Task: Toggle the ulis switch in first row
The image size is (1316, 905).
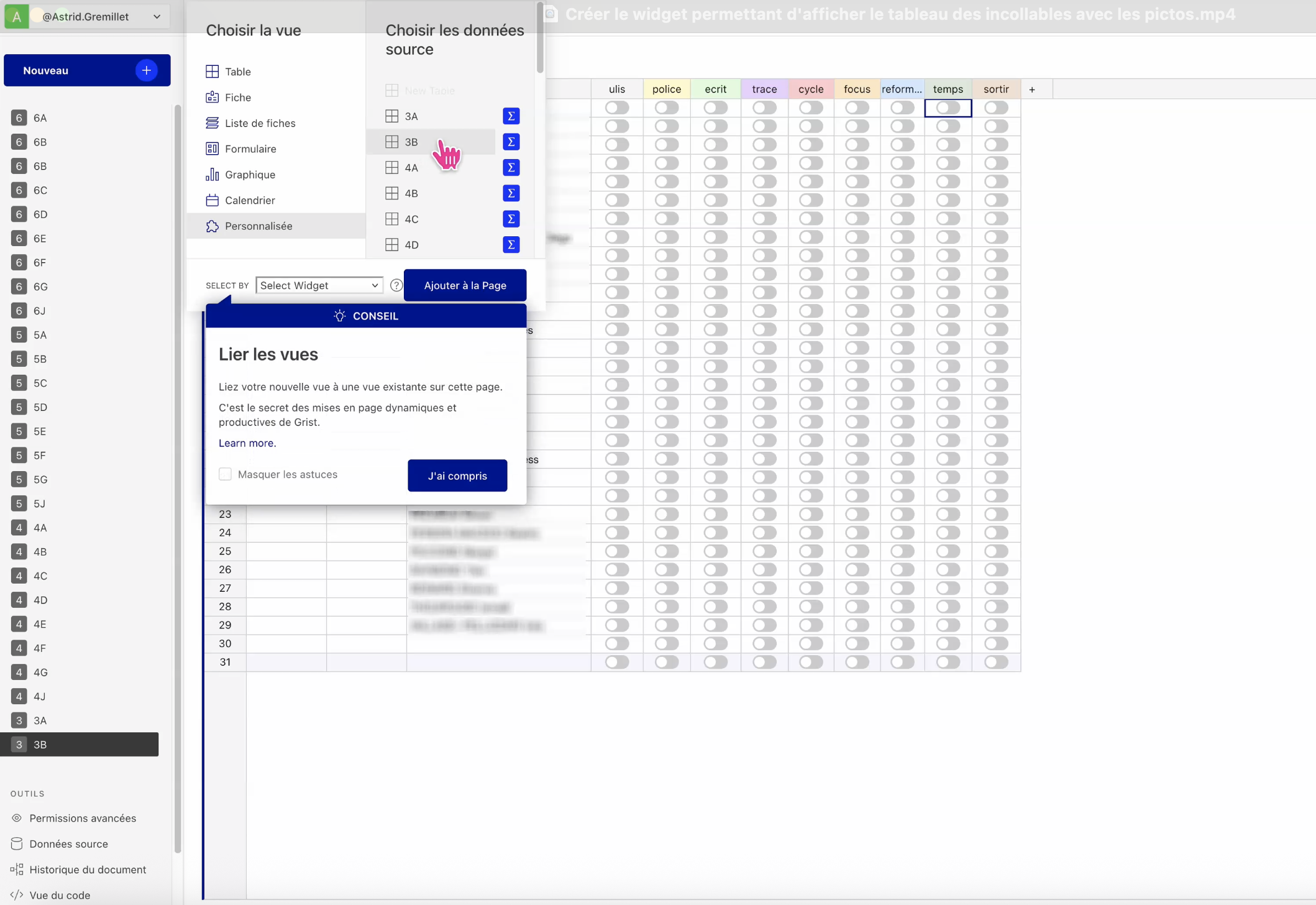Action: 617,108
